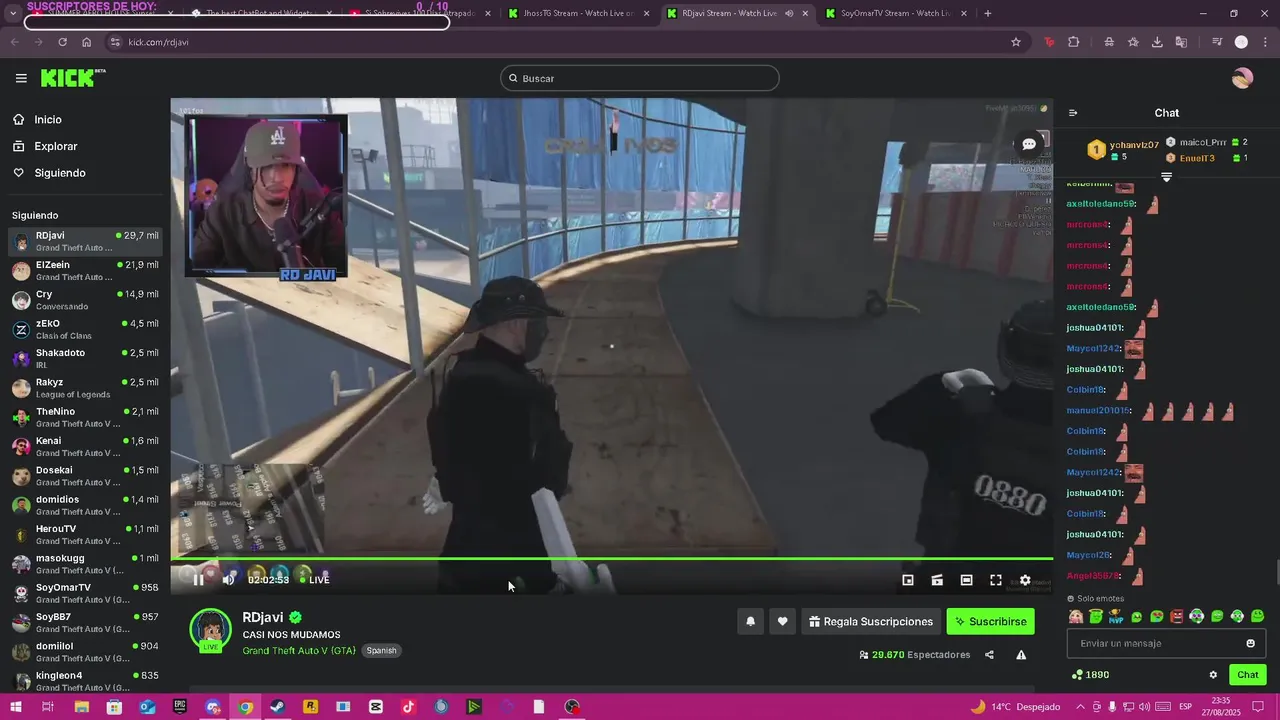Open Cry channel in sidebar
1280x720 pixels.
point(85,300)
